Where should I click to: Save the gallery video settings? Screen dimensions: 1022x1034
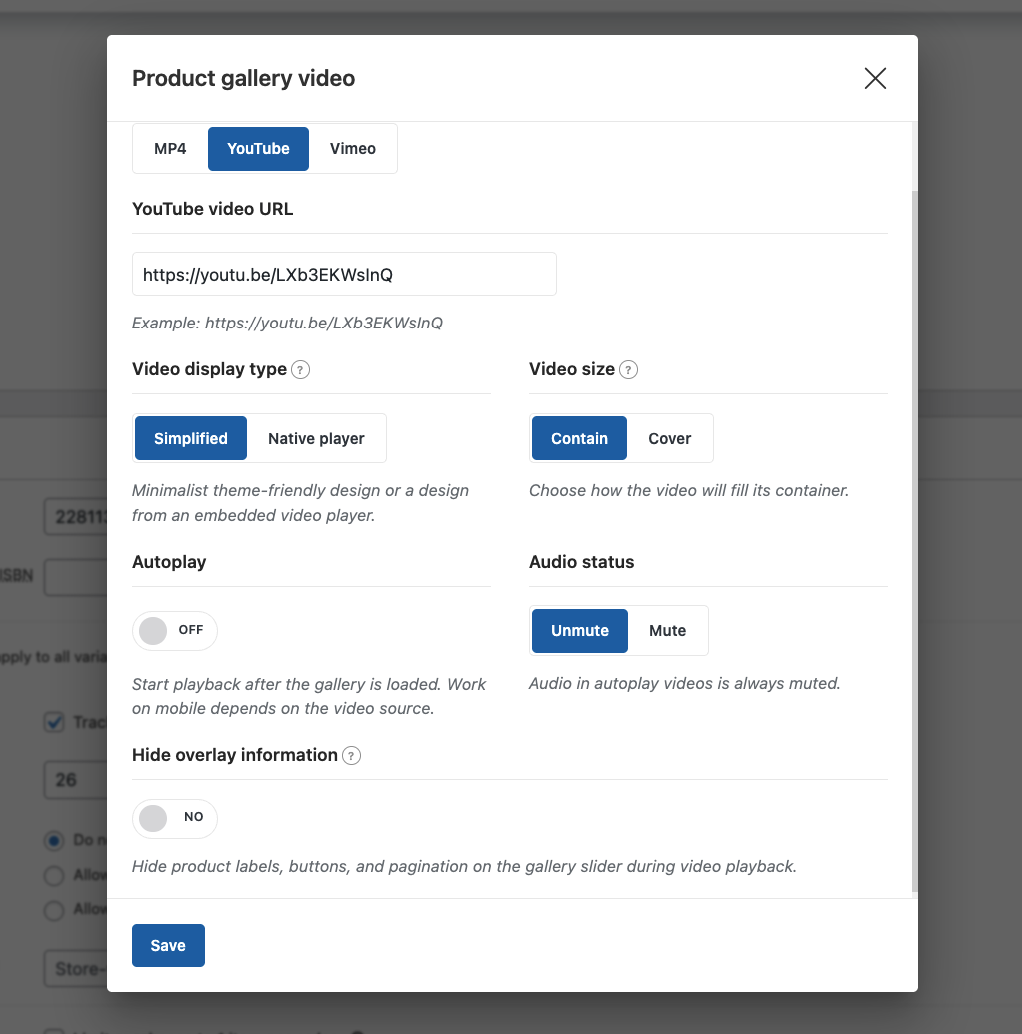point(168,946)
